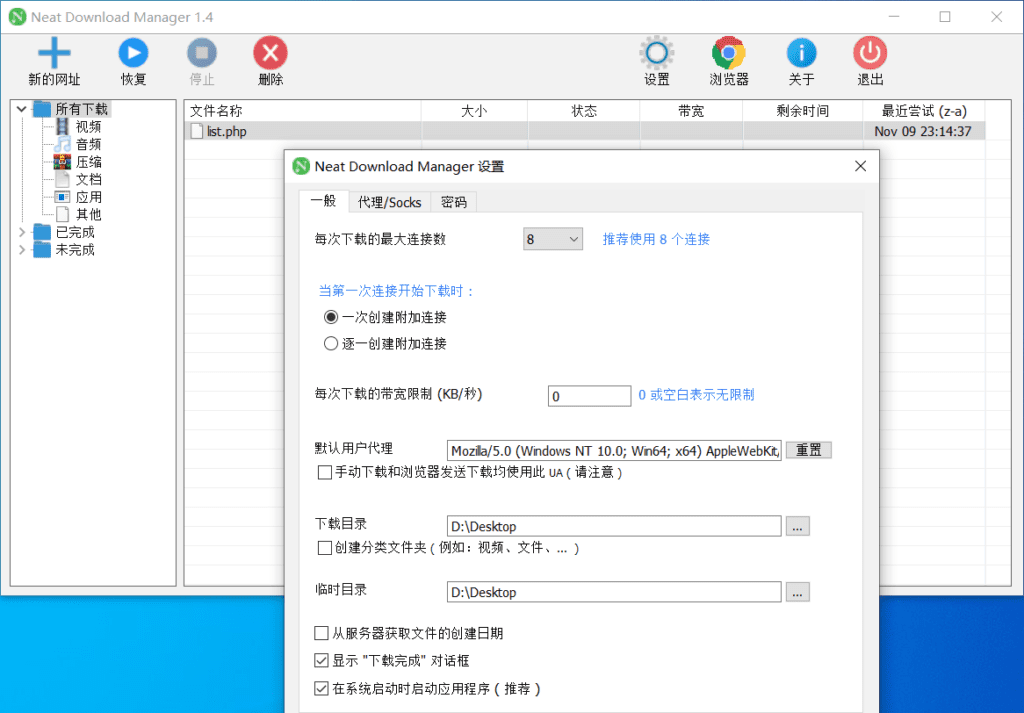Click the 默认用户代理 text field

click(x=614, y=451)
